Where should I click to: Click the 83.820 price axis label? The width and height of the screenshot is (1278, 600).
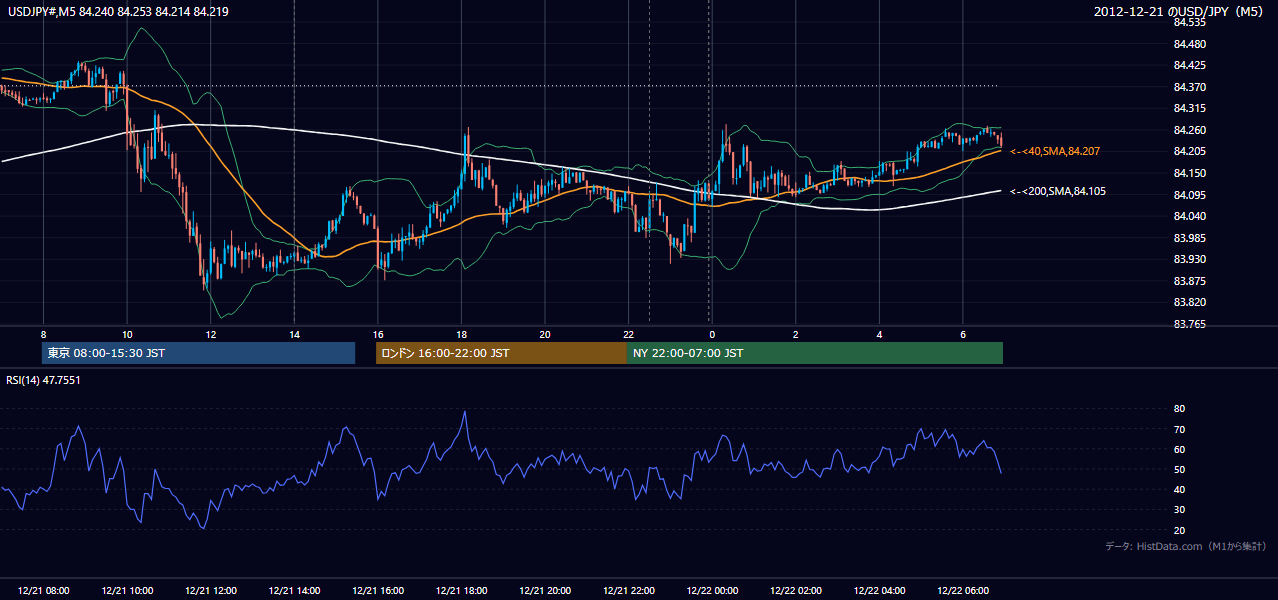[1191, 302]
